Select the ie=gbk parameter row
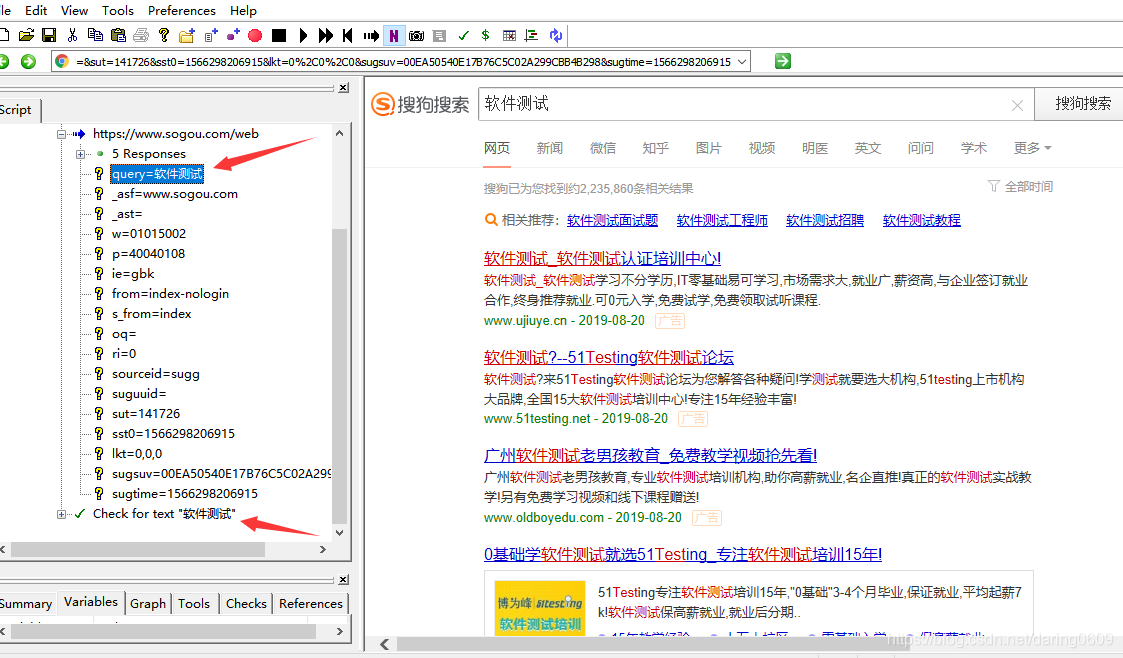 point(133,274)
